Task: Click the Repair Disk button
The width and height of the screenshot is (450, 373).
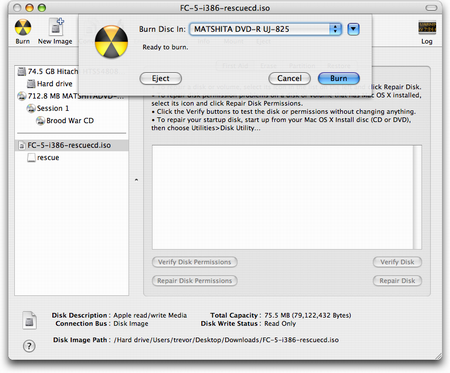Action: [x=397, y=281]
